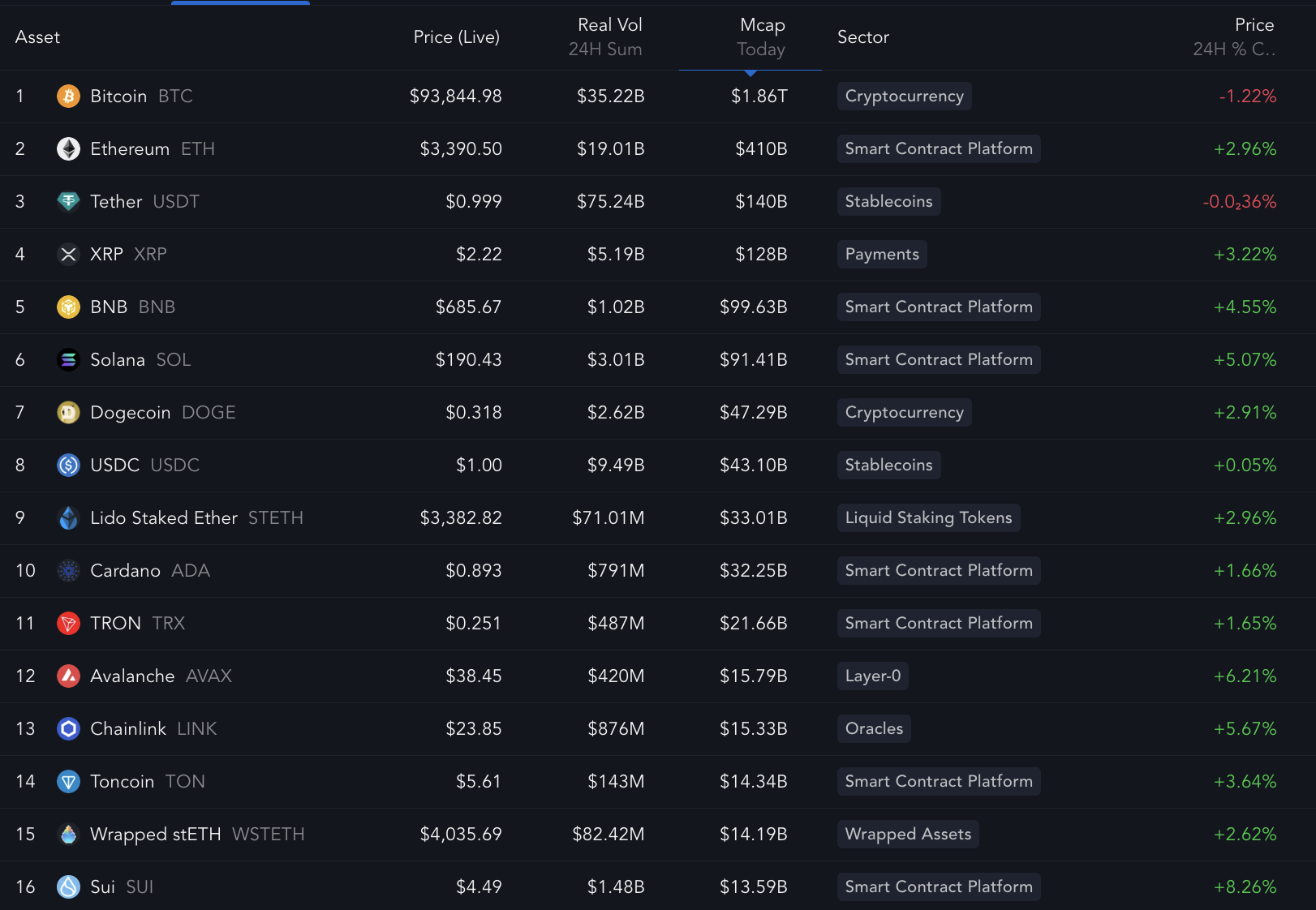Sort by Price 24H % change header
This screenshot has width=1316, height=910.
tap(1235, 37)
